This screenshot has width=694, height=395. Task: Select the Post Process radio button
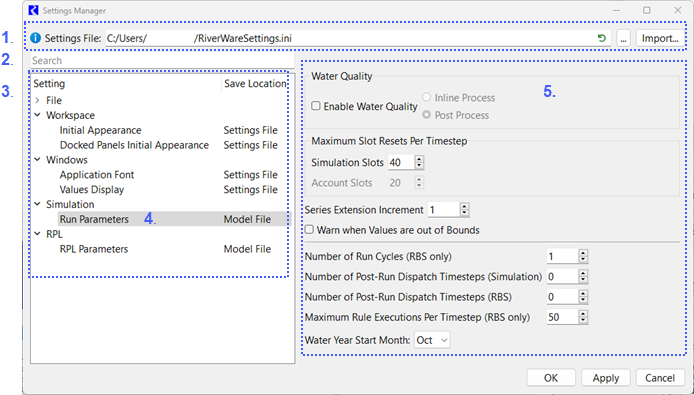426,115
